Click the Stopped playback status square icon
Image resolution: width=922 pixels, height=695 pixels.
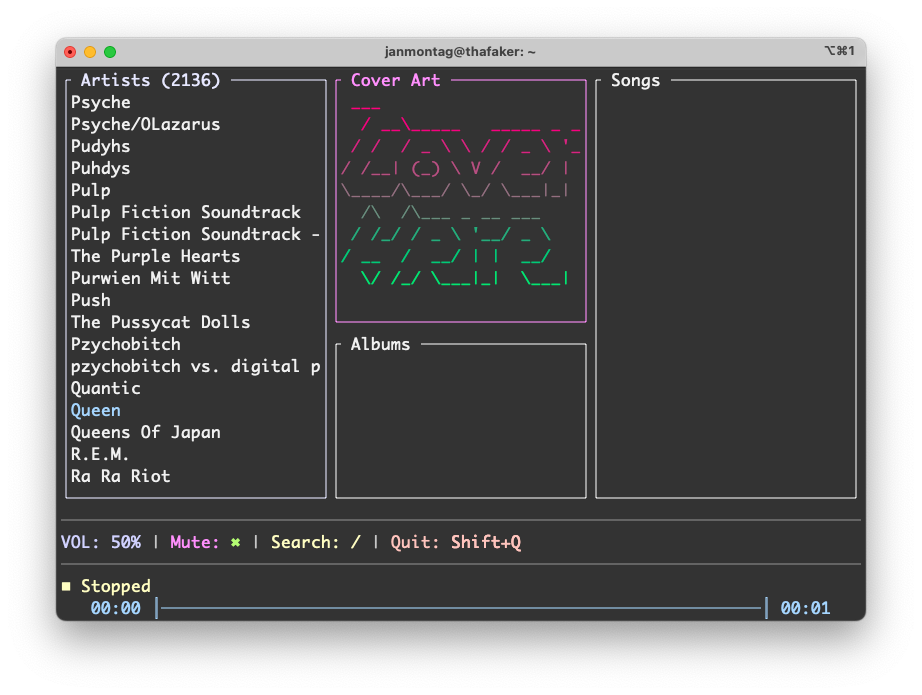tap(66, 586)
